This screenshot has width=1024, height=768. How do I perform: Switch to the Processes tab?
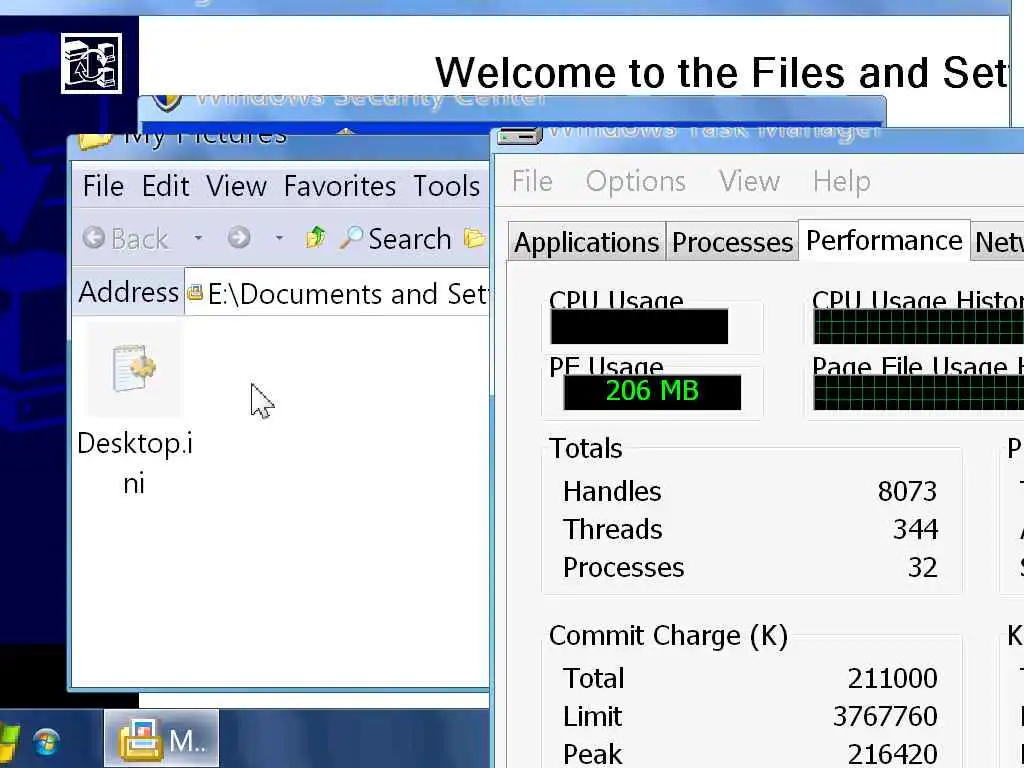tap(732, 242)
